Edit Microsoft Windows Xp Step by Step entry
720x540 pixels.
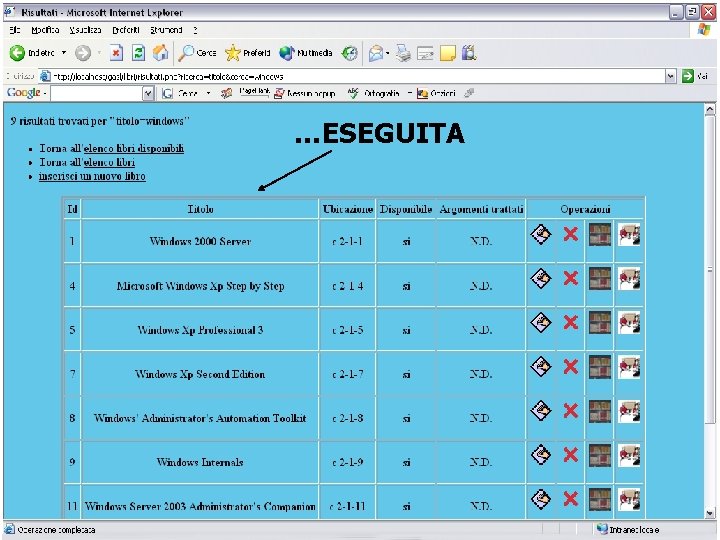(x=541, y=278)
